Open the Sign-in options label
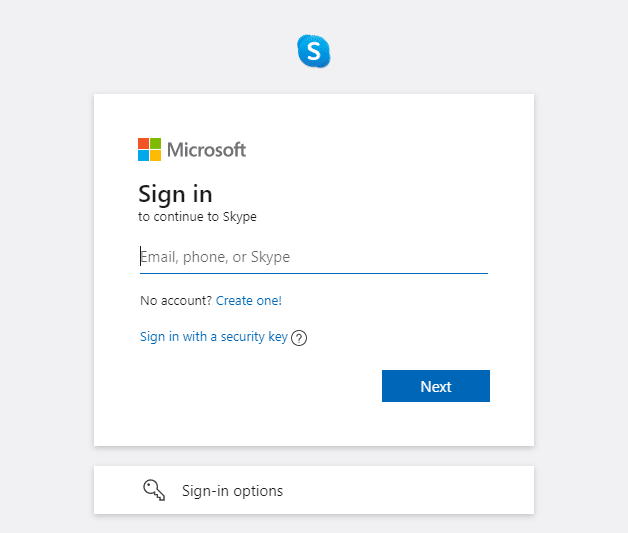This screenshot has width=628, height=533. point(232,491)
